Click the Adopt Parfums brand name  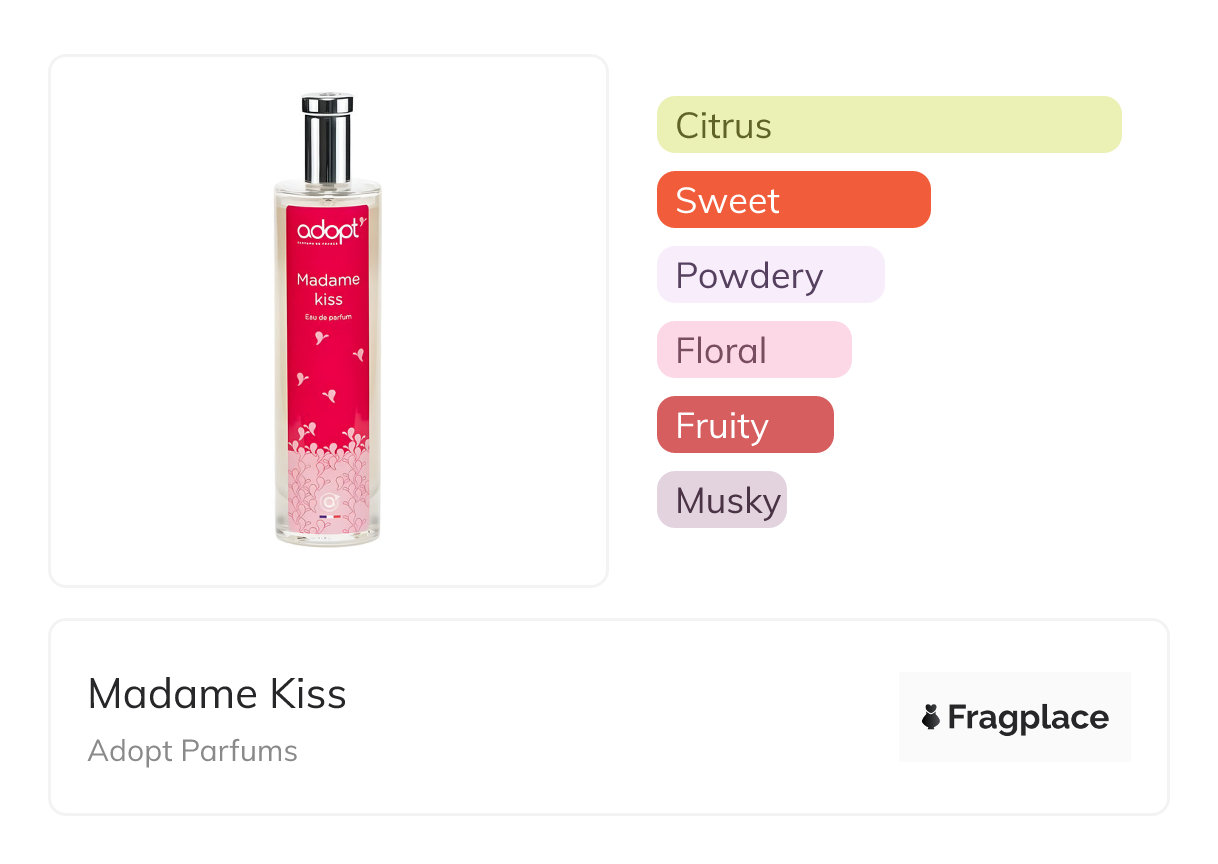(192, 751)
